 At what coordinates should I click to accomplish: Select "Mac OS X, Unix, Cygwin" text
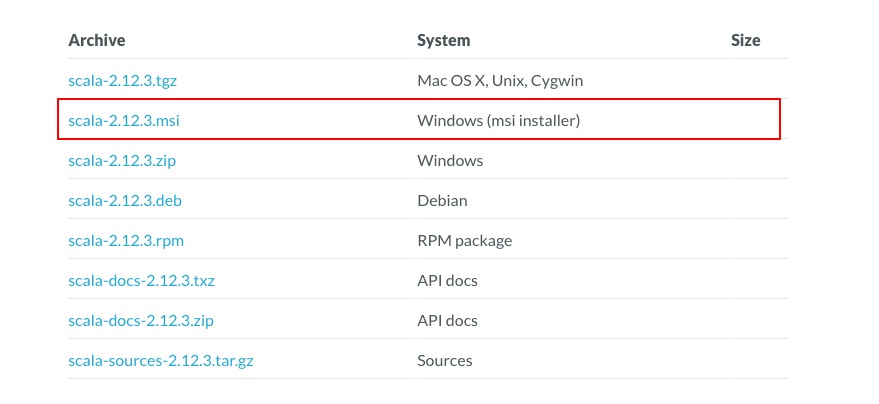click(500, 81)
